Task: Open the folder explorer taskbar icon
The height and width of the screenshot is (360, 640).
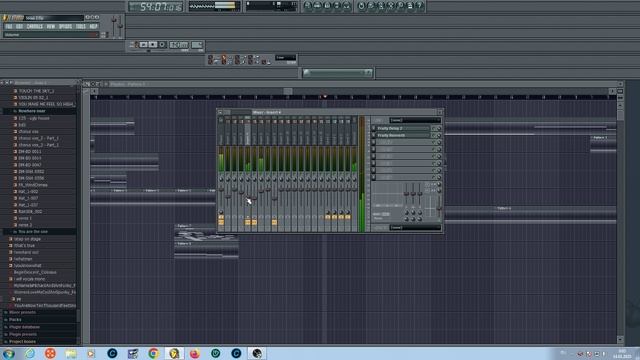Action: 71,353
